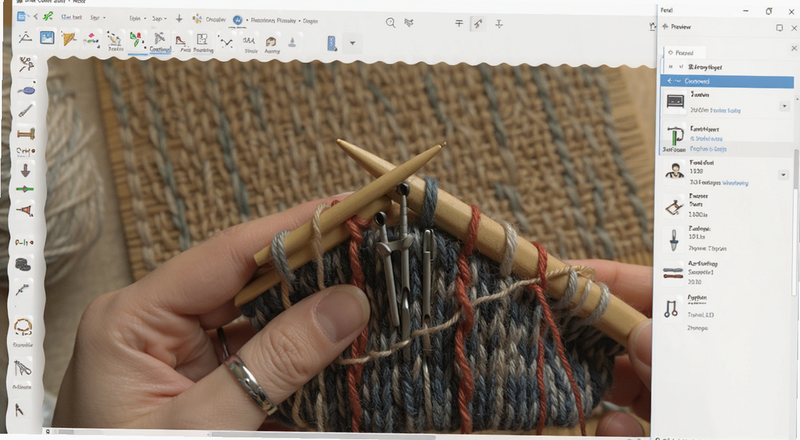
Task: Click the align-top icon in top toolbar
Action: coord(459,23)
